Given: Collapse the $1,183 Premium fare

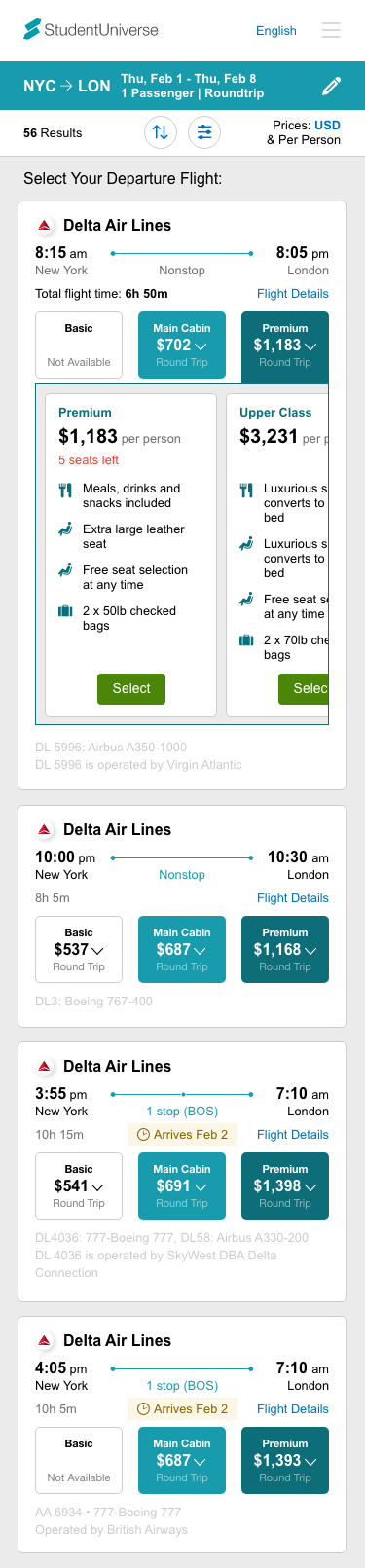Looking at the screenshot, I should click(285, 346).
